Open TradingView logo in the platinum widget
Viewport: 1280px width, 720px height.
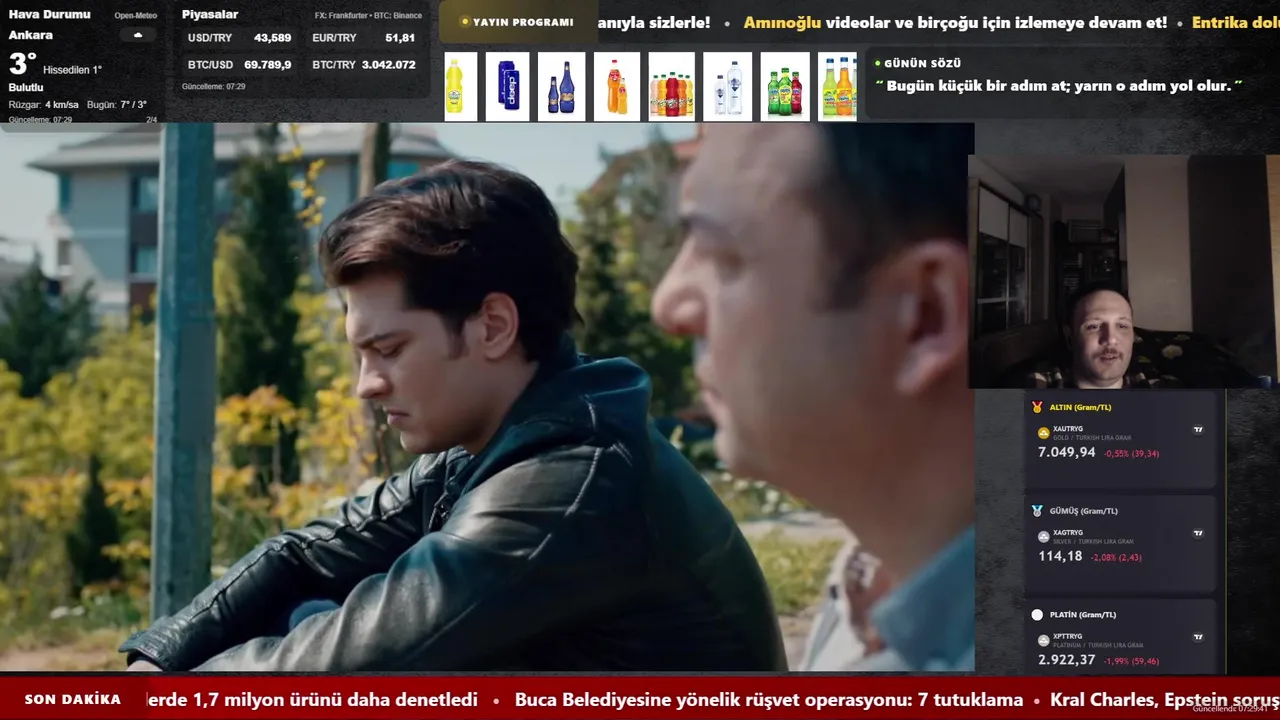[x=1198, y=637]
